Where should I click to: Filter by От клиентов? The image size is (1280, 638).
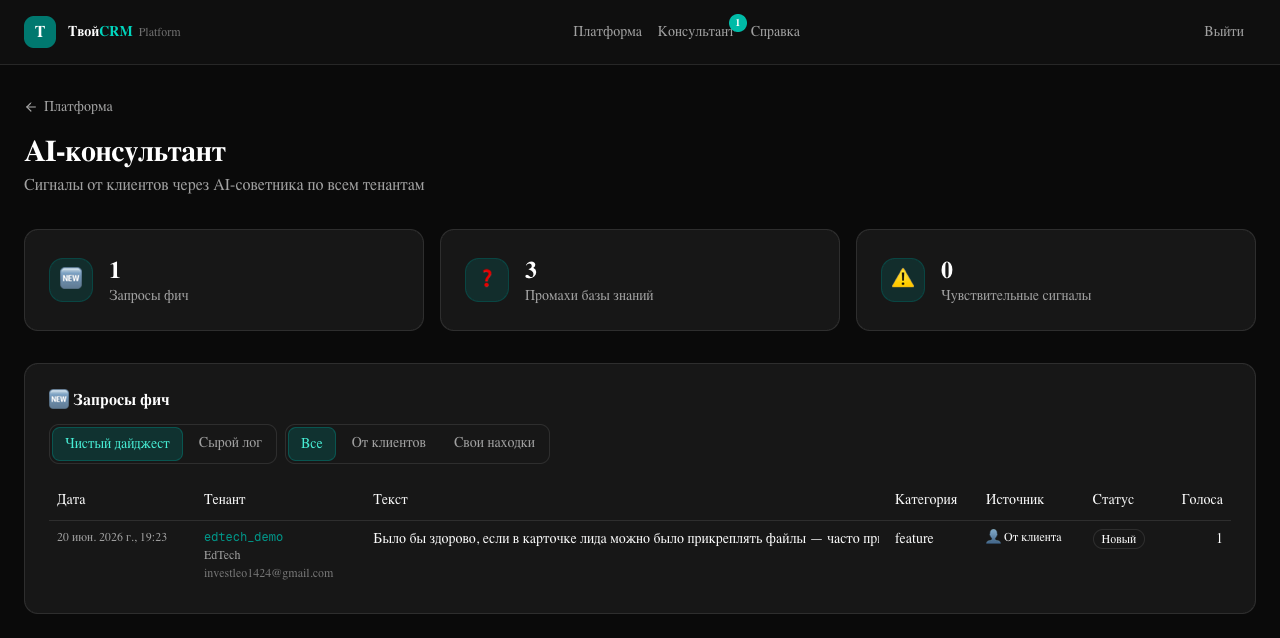click(x=389, y=443)
